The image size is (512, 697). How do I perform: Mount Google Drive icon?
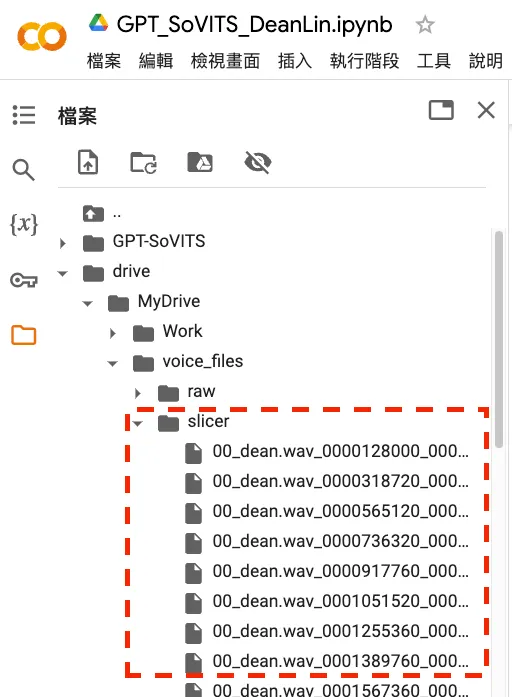coord(200,162)
